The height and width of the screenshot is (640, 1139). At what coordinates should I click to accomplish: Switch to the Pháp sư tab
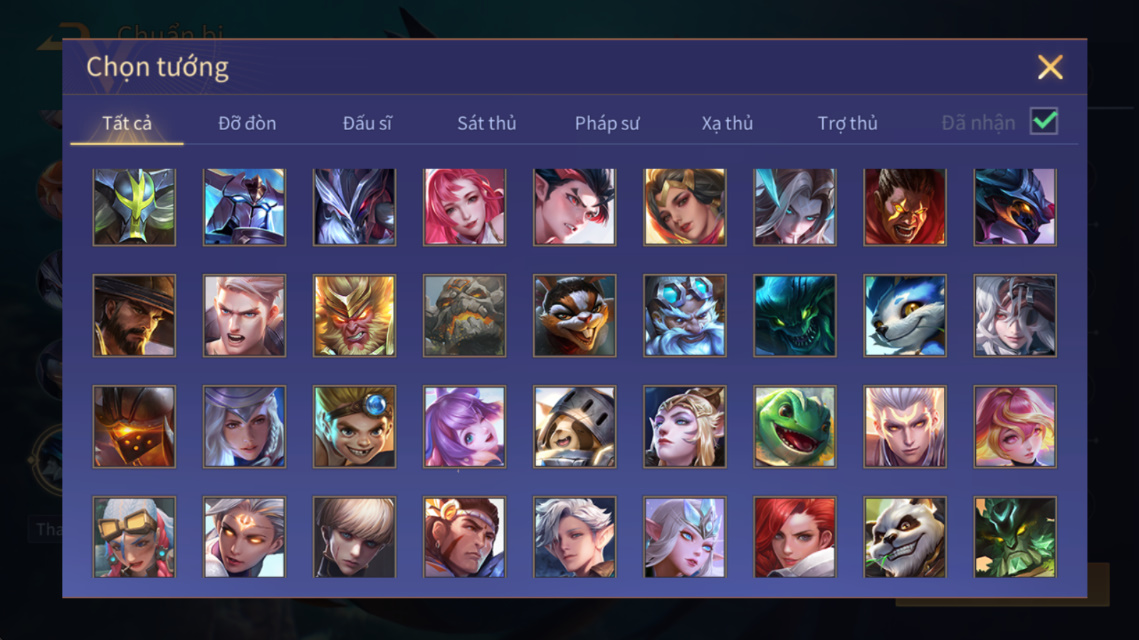point(607,123)
